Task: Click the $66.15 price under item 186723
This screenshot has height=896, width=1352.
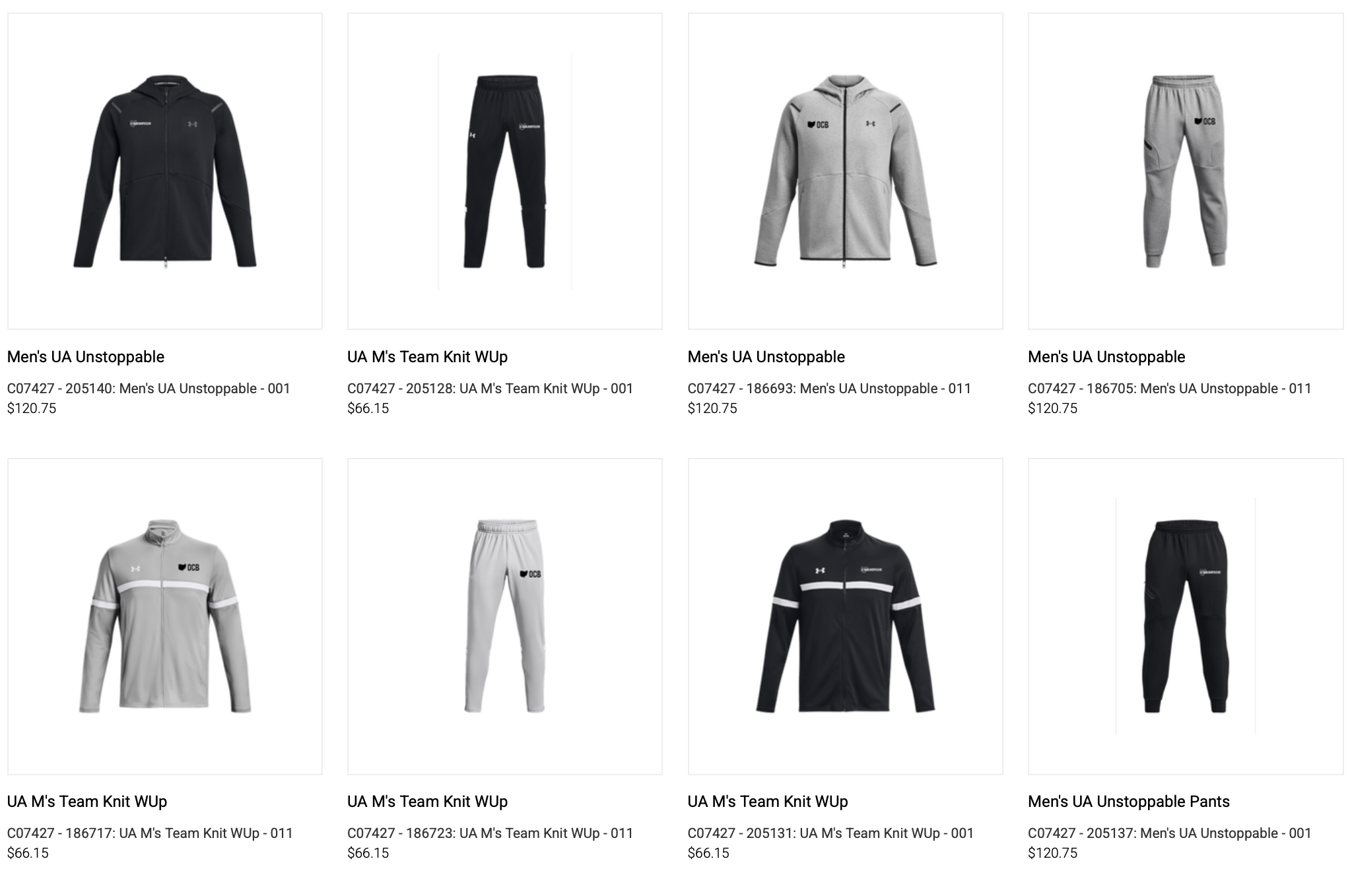Action: [368, 853]
